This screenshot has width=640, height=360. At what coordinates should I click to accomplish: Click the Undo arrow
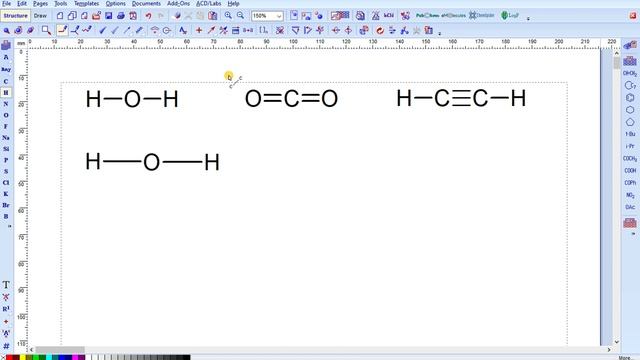[149, 16]
